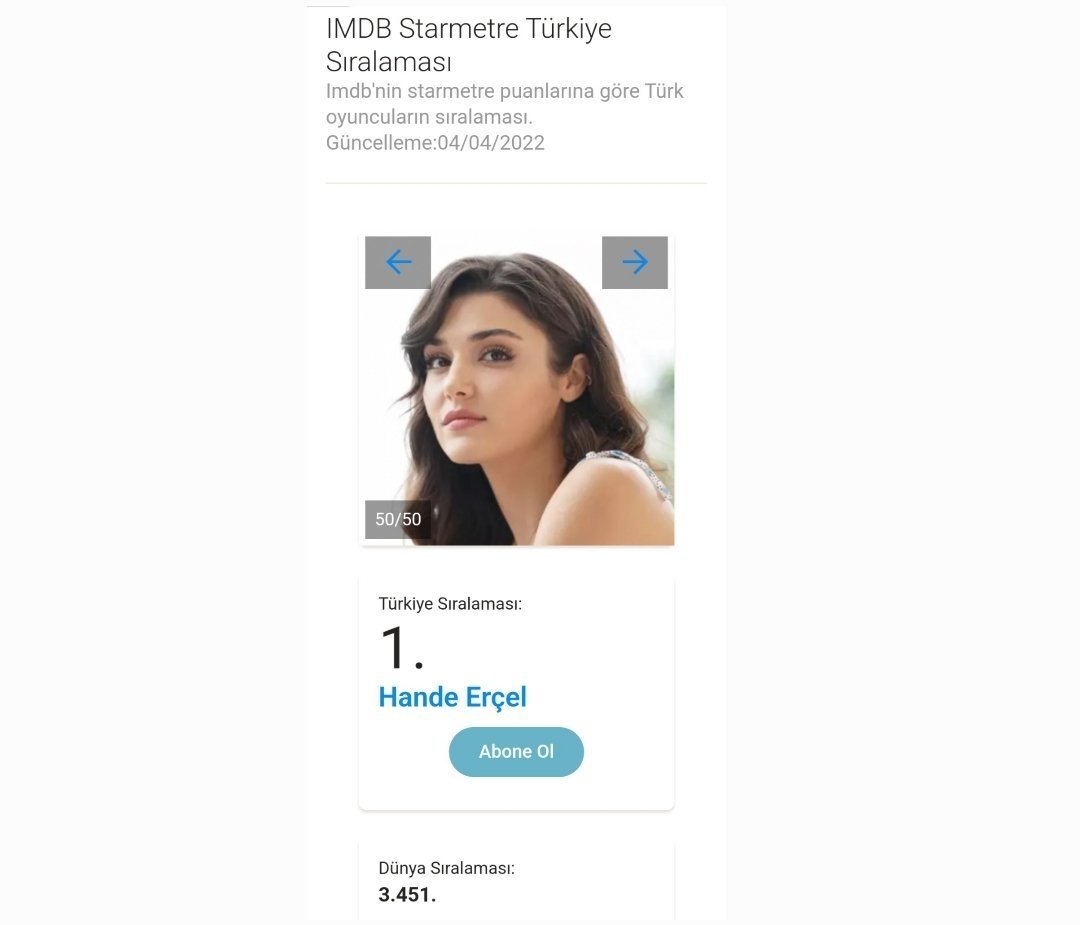Open Hande Erçel's portrait photo
Screen dimensions: 1080x925
tap(517, 391)
